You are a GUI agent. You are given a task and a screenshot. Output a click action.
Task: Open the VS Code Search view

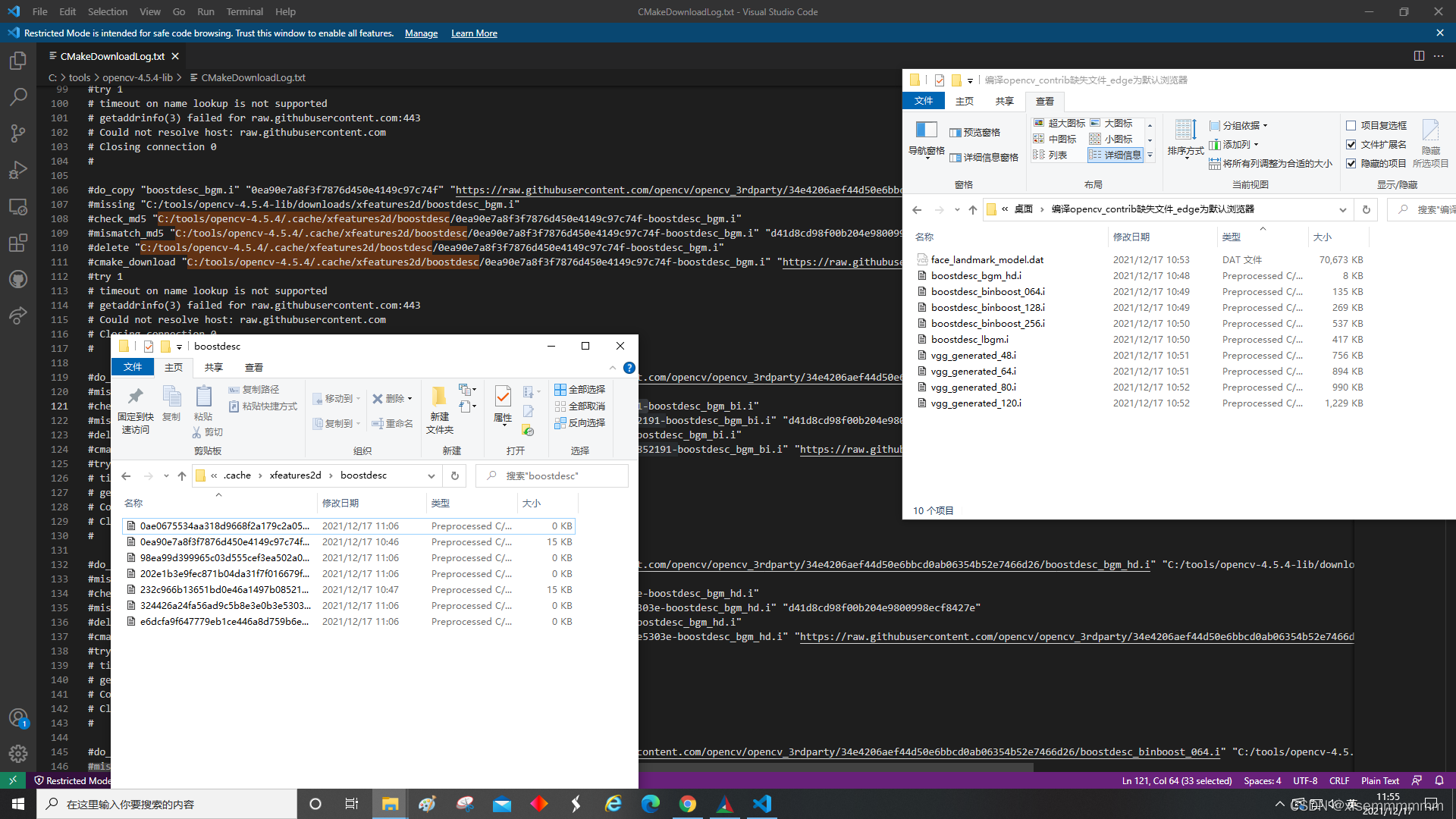click(18, 97)
